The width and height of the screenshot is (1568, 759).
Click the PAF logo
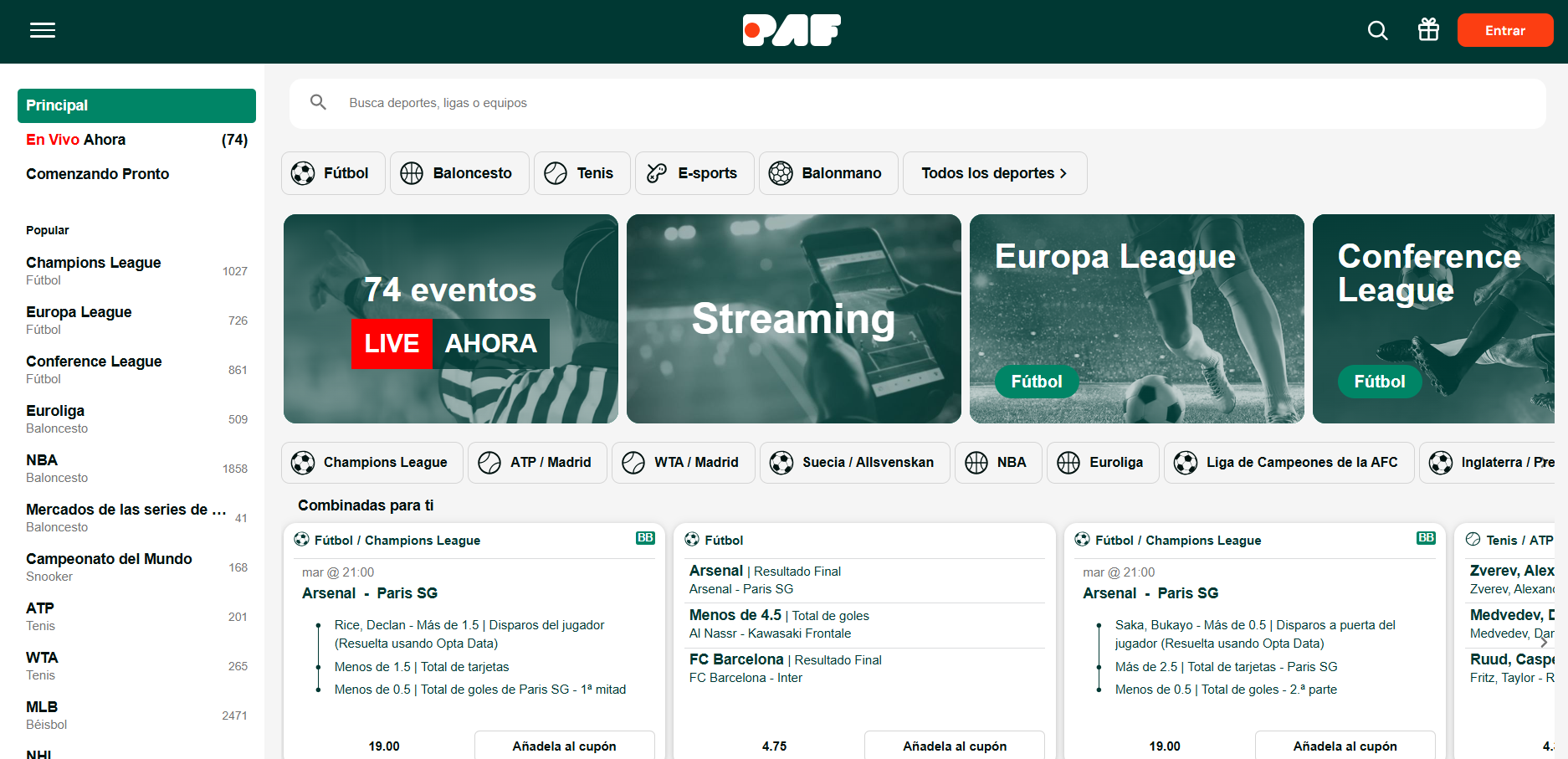coord(792,30)
